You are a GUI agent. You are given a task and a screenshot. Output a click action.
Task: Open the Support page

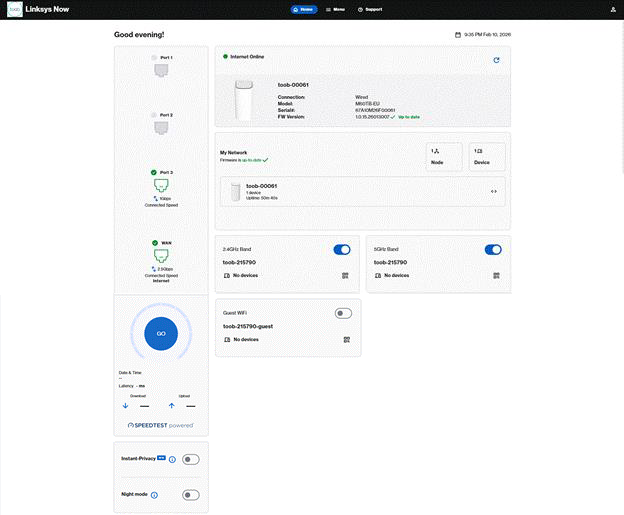(x=370, y=10)
